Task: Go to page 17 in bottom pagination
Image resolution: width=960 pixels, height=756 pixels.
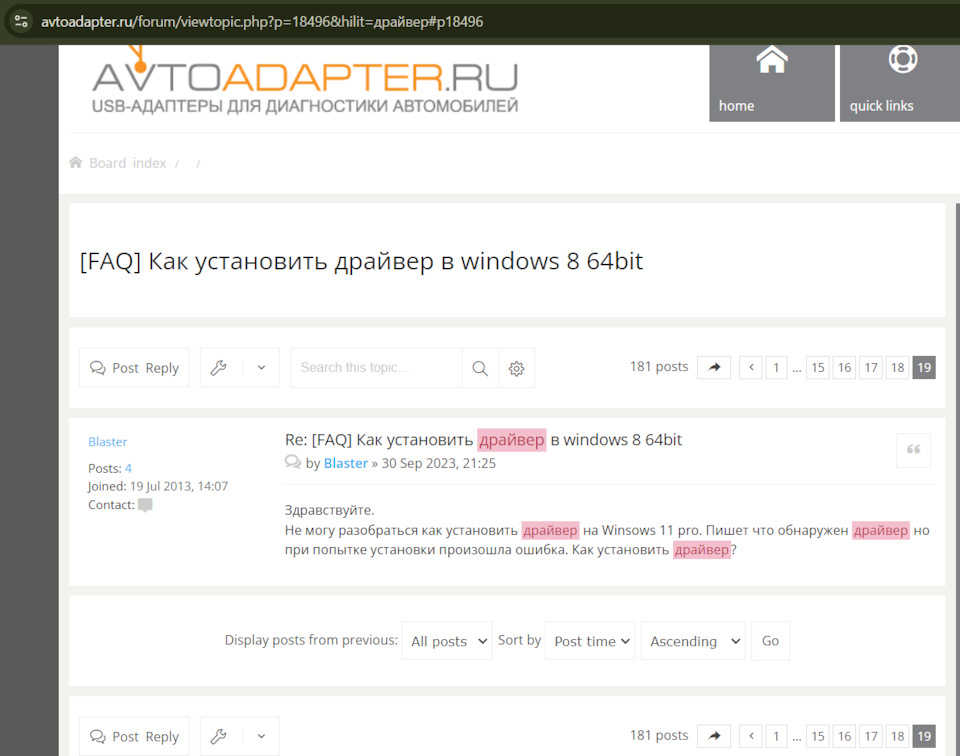Action: pos(871,736)
